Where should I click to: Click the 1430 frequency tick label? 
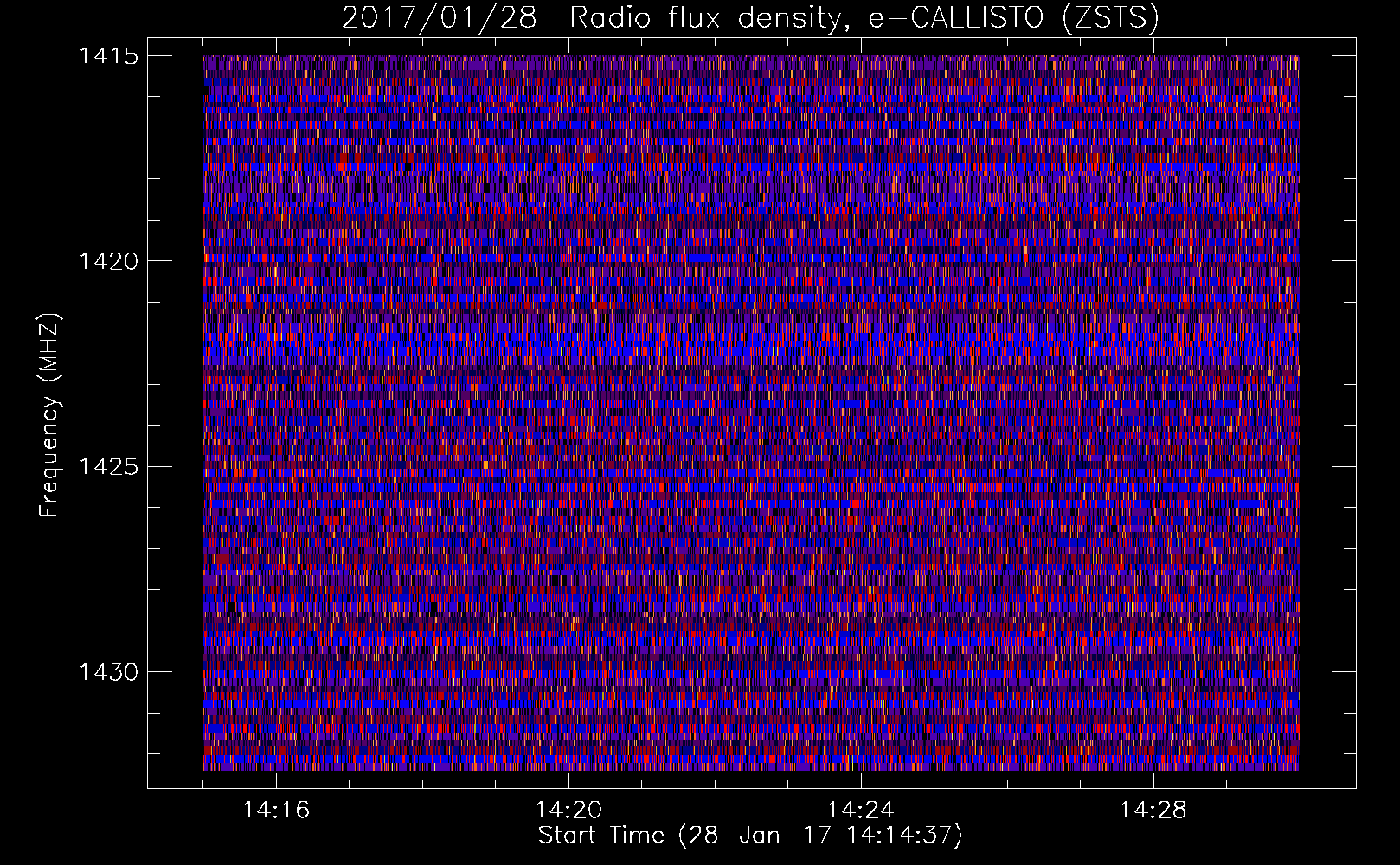click(x=108, y=672)
